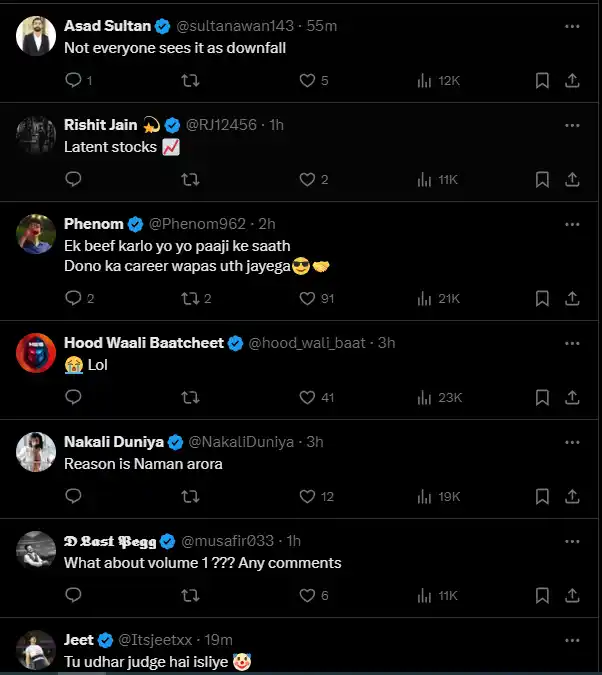Image resolution: width=602 pixels, height=675 pixels.
Task: Share Rishit Jain's tweet
Action: pos(573,179)
